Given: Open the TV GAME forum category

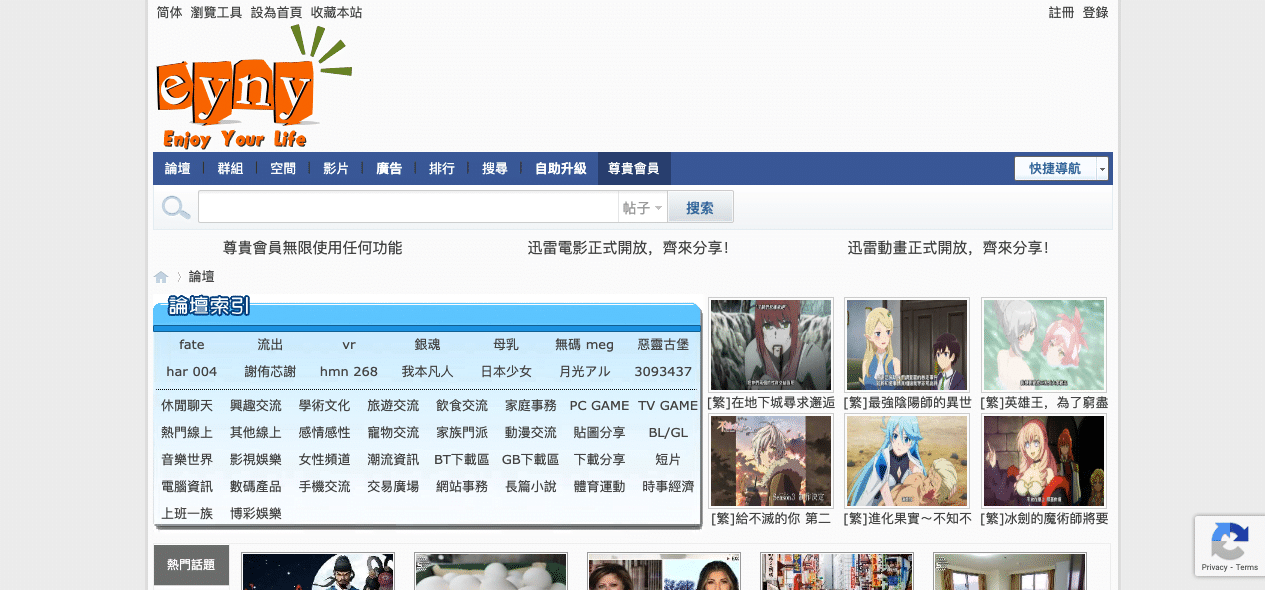Looking at the screenshot, I should (668, 405).
